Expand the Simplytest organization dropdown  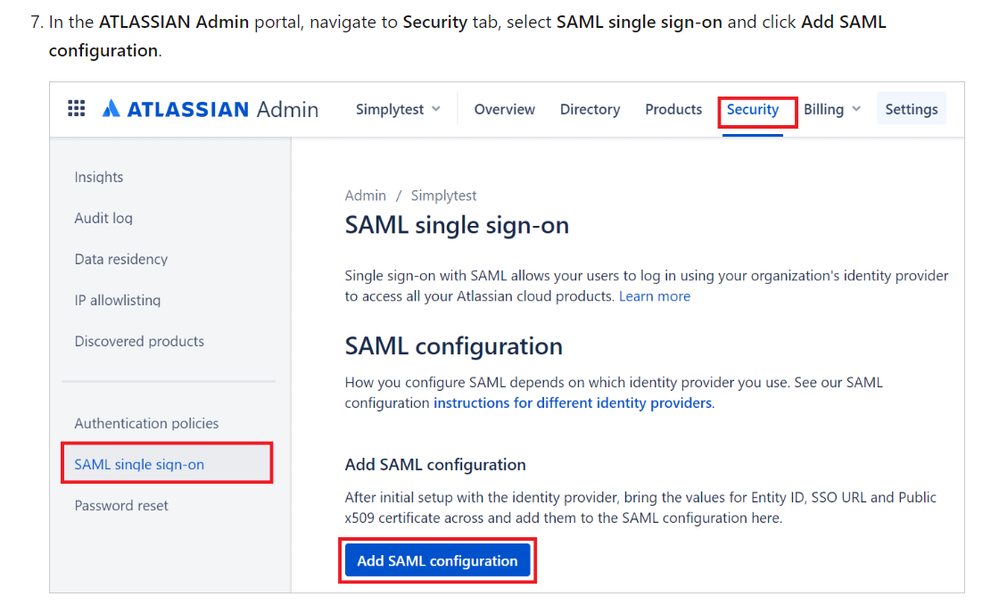(x=398, y=110)
